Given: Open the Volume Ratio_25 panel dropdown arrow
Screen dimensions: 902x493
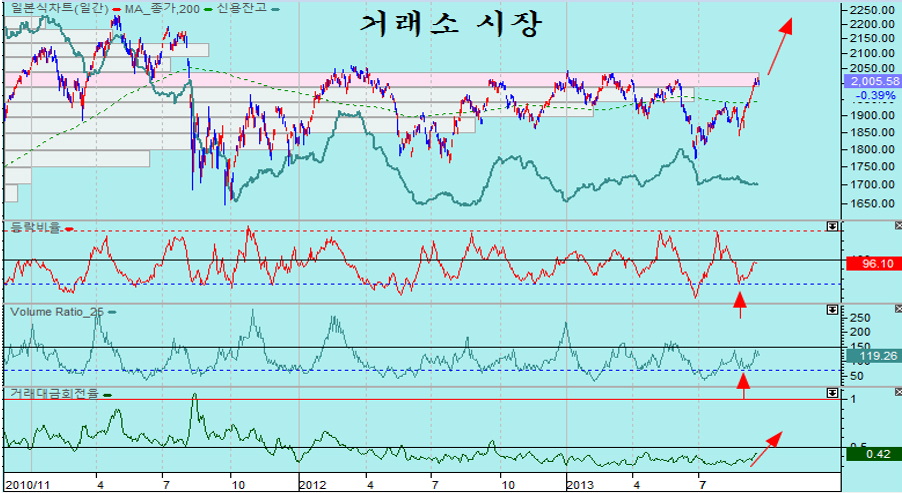Looking at the screenshot, I should tap(832, 310).
